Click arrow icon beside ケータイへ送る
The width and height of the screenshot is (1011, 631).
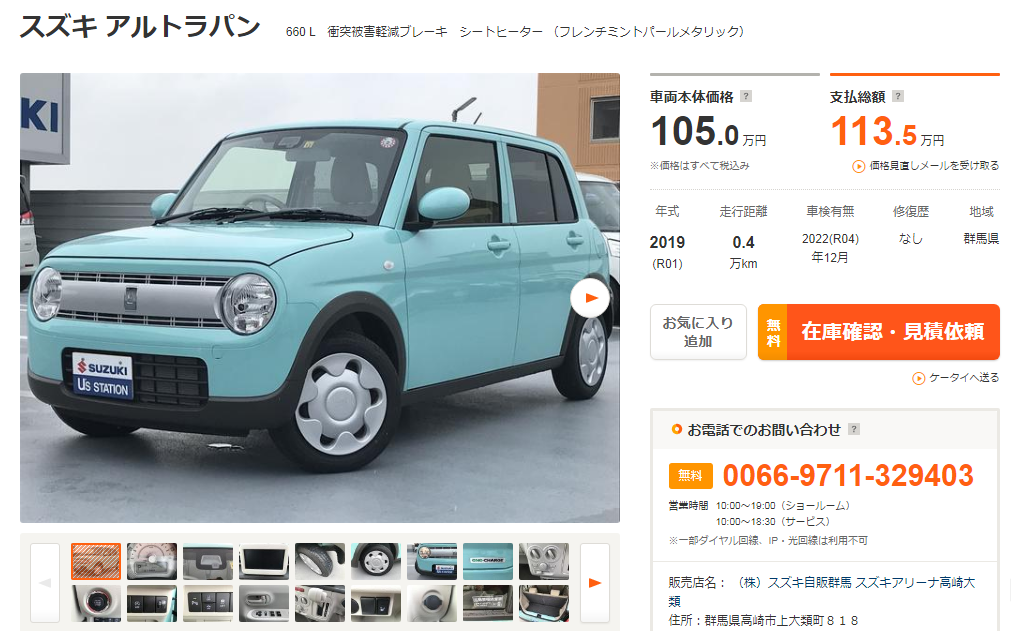pos(919,378)
